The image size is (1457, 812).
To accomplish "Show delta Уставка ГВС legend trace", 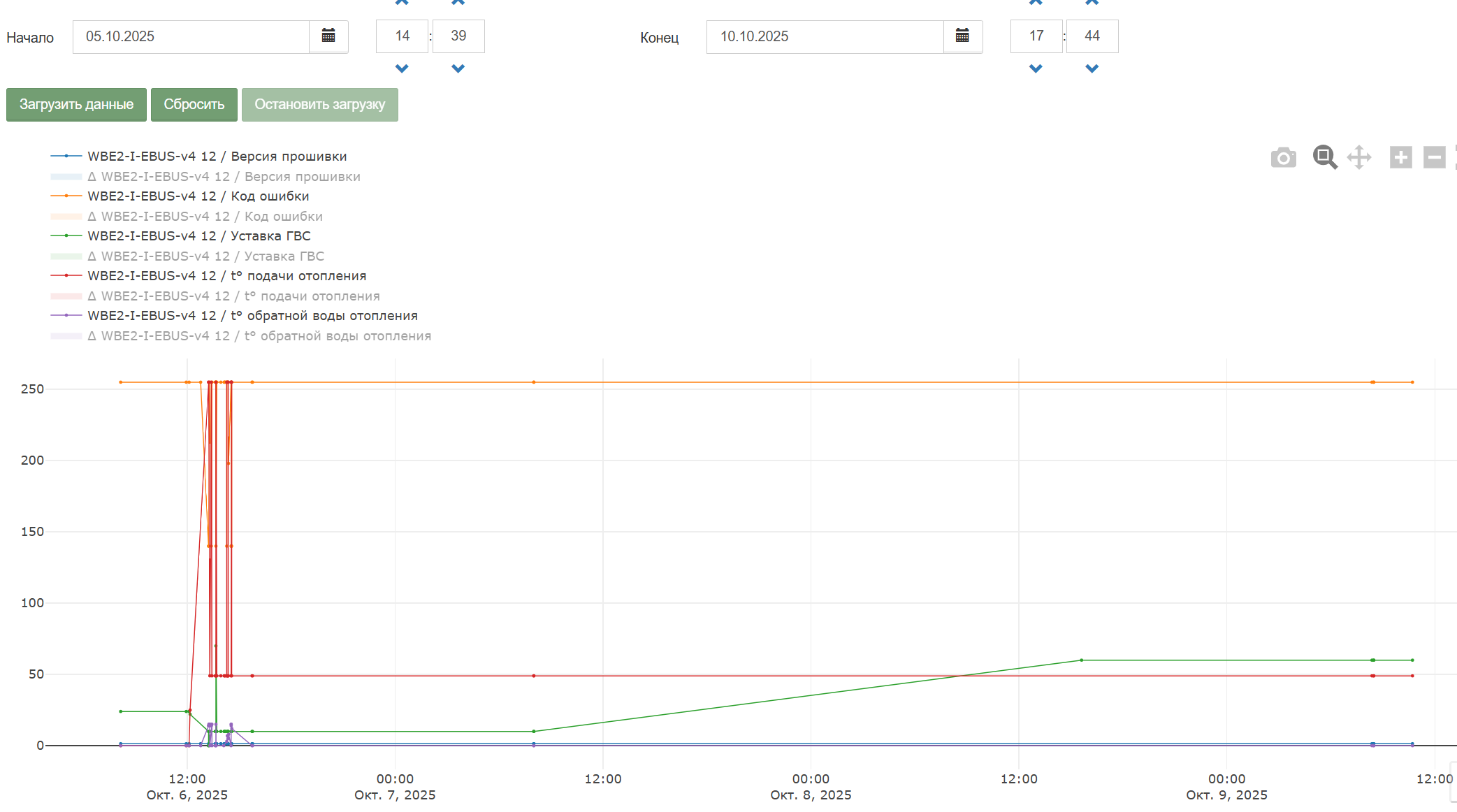I will pos(205,256).
